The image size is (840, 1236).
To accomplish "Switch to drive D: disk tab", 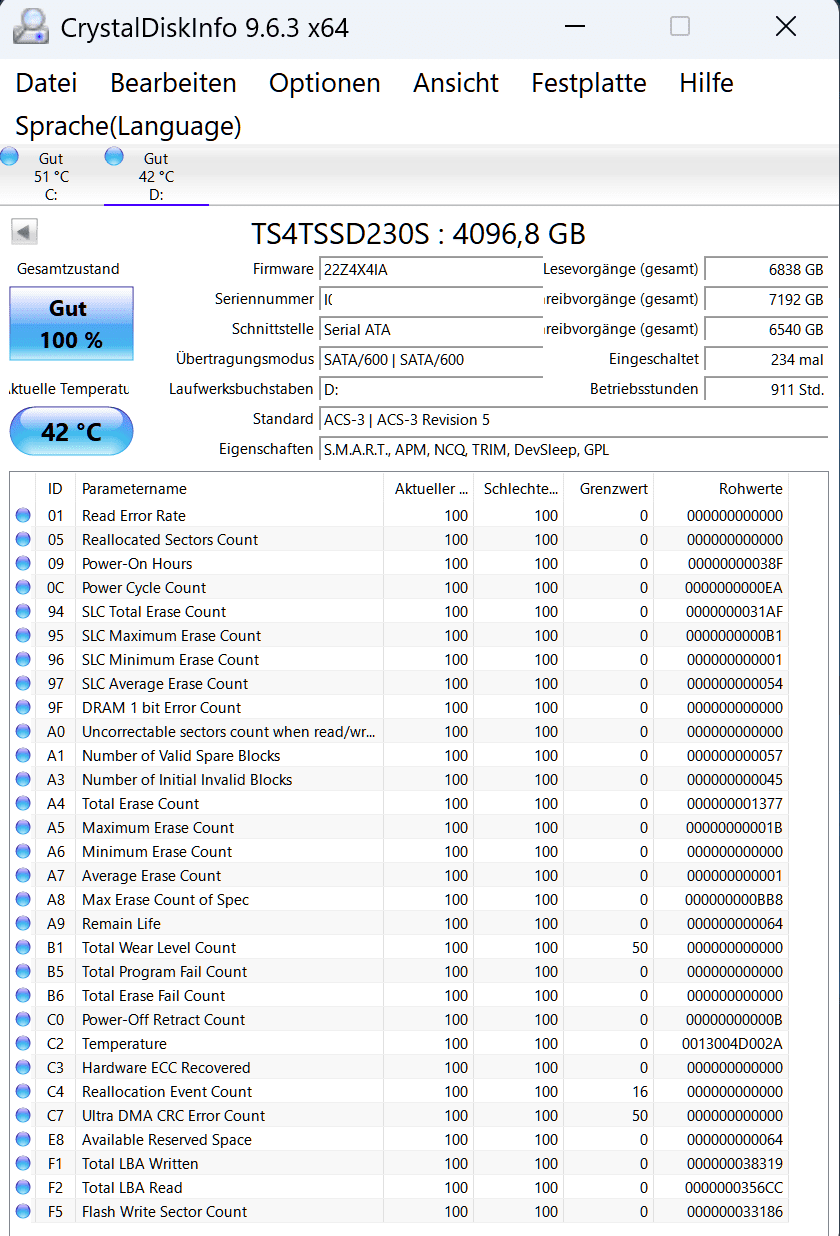I will pyautogui.click(x=156, y=175).
